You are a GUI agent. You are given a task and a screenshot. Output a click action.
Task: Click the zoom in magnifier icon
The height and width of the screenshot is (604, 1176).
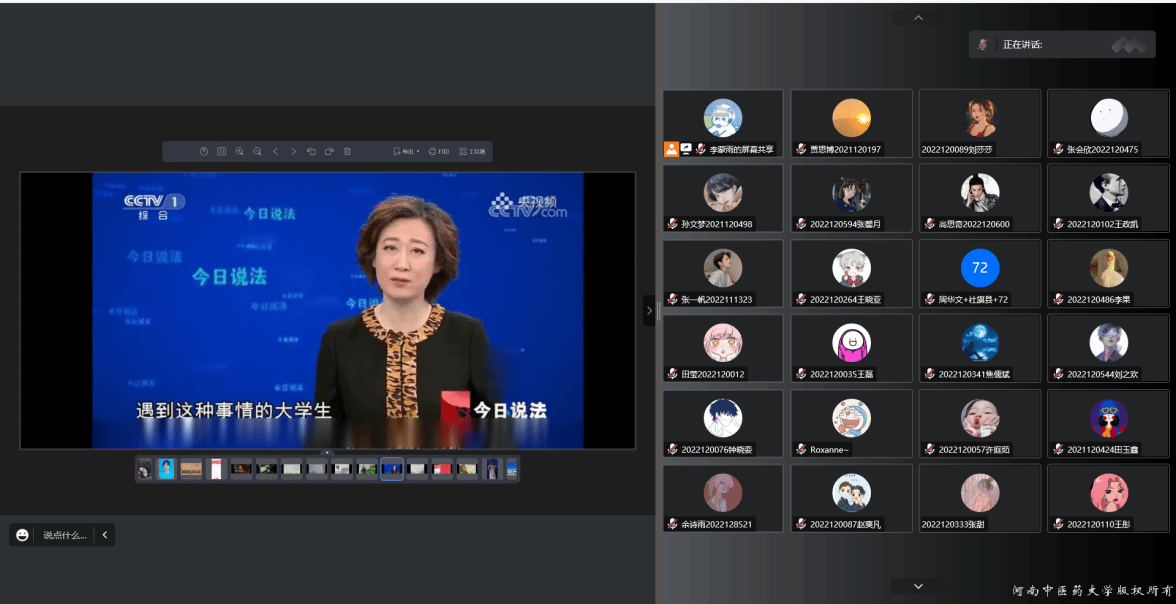[x=239, y=151]
